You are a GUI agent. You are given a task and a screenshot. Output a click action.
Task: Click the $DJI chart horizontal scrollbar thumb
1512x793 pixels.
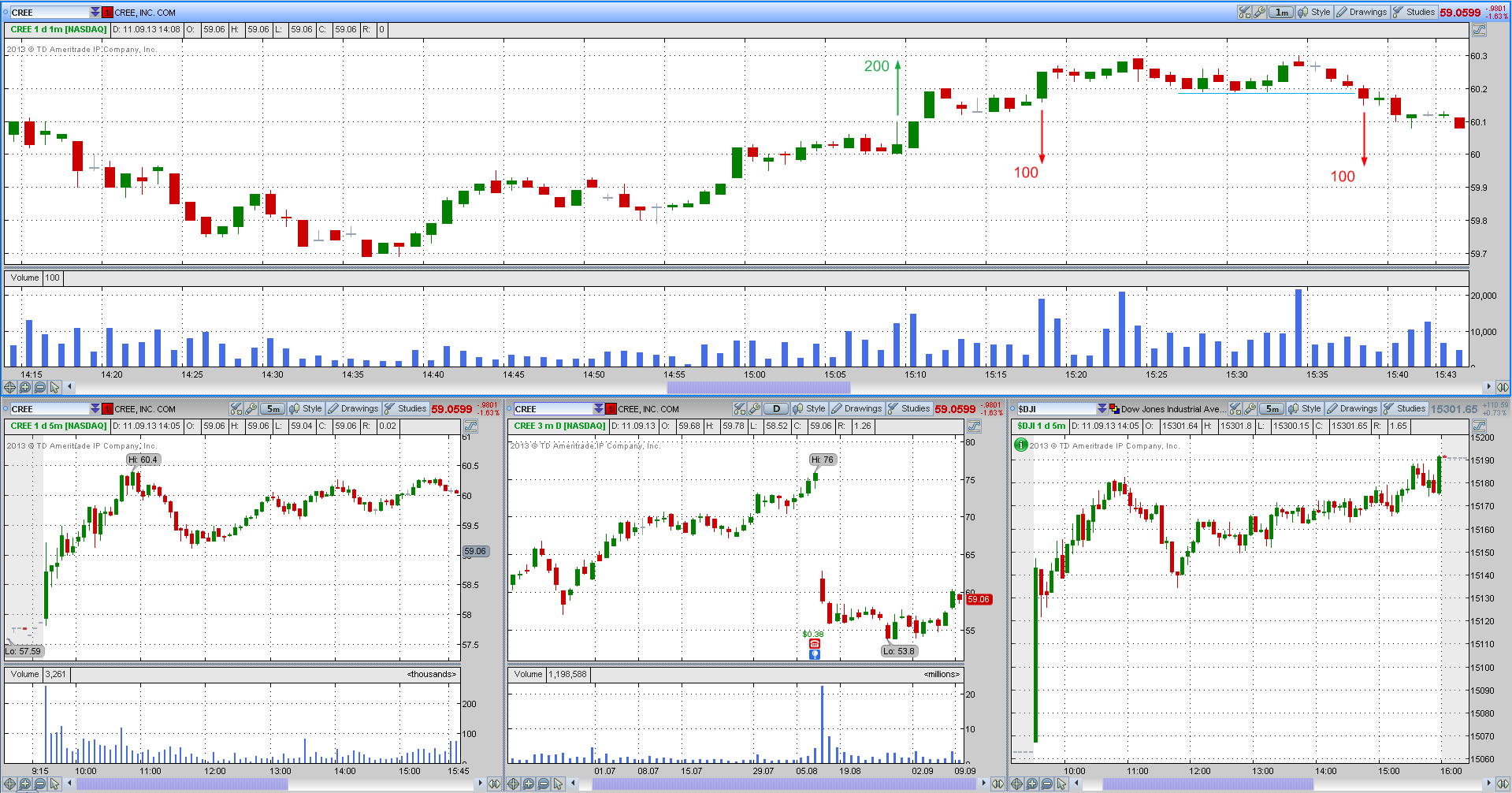pos(1208,784)
